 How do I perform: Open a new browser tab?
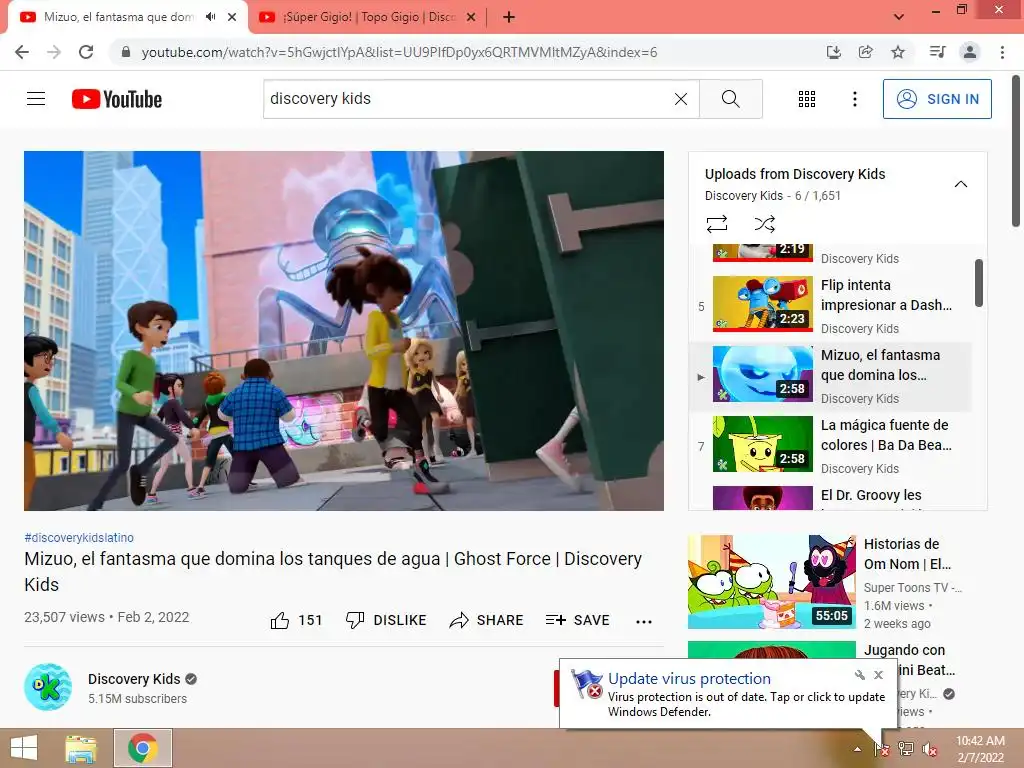pyautogui.click(x=509, y=17)
